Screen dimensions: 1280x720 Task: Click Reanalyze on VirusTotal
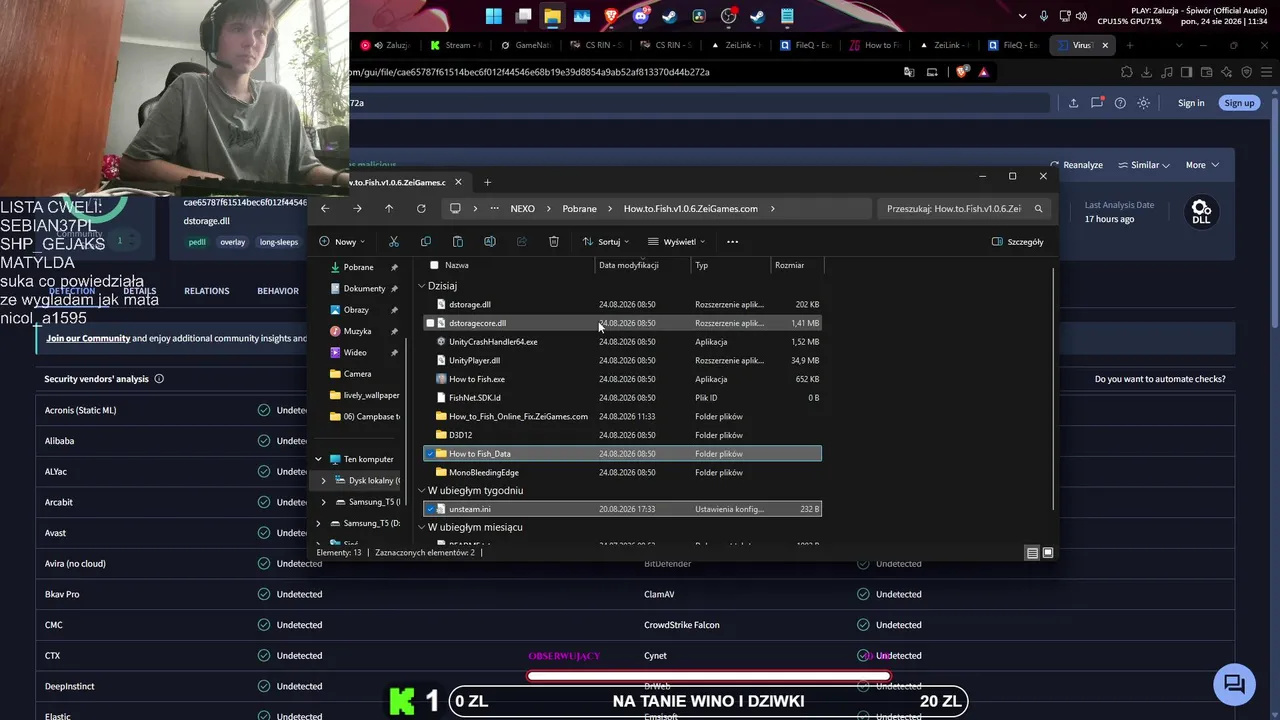click(x=1077, y=165)
